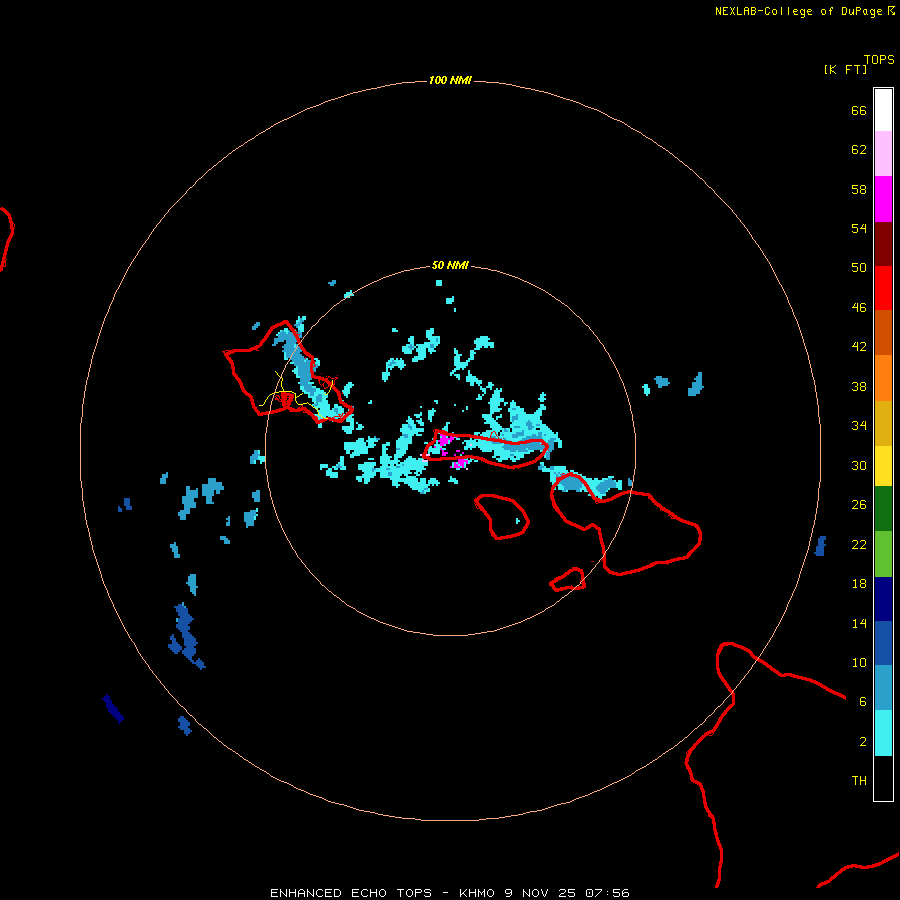Click the yellow swatch between 34 and 30
This screenshot has width=900, height=900.
[883, 465]
